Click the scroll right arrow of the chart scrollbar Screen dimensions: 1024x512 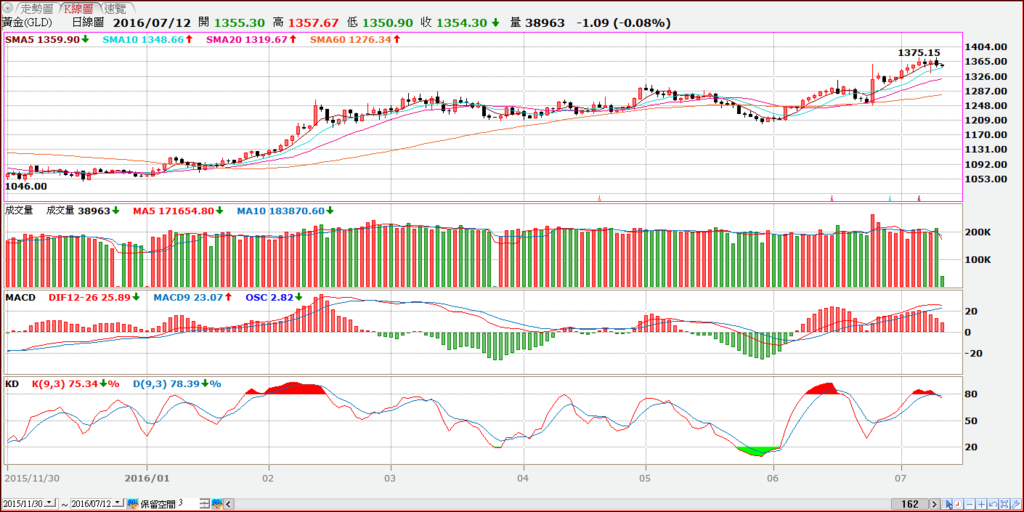(935, 504)
